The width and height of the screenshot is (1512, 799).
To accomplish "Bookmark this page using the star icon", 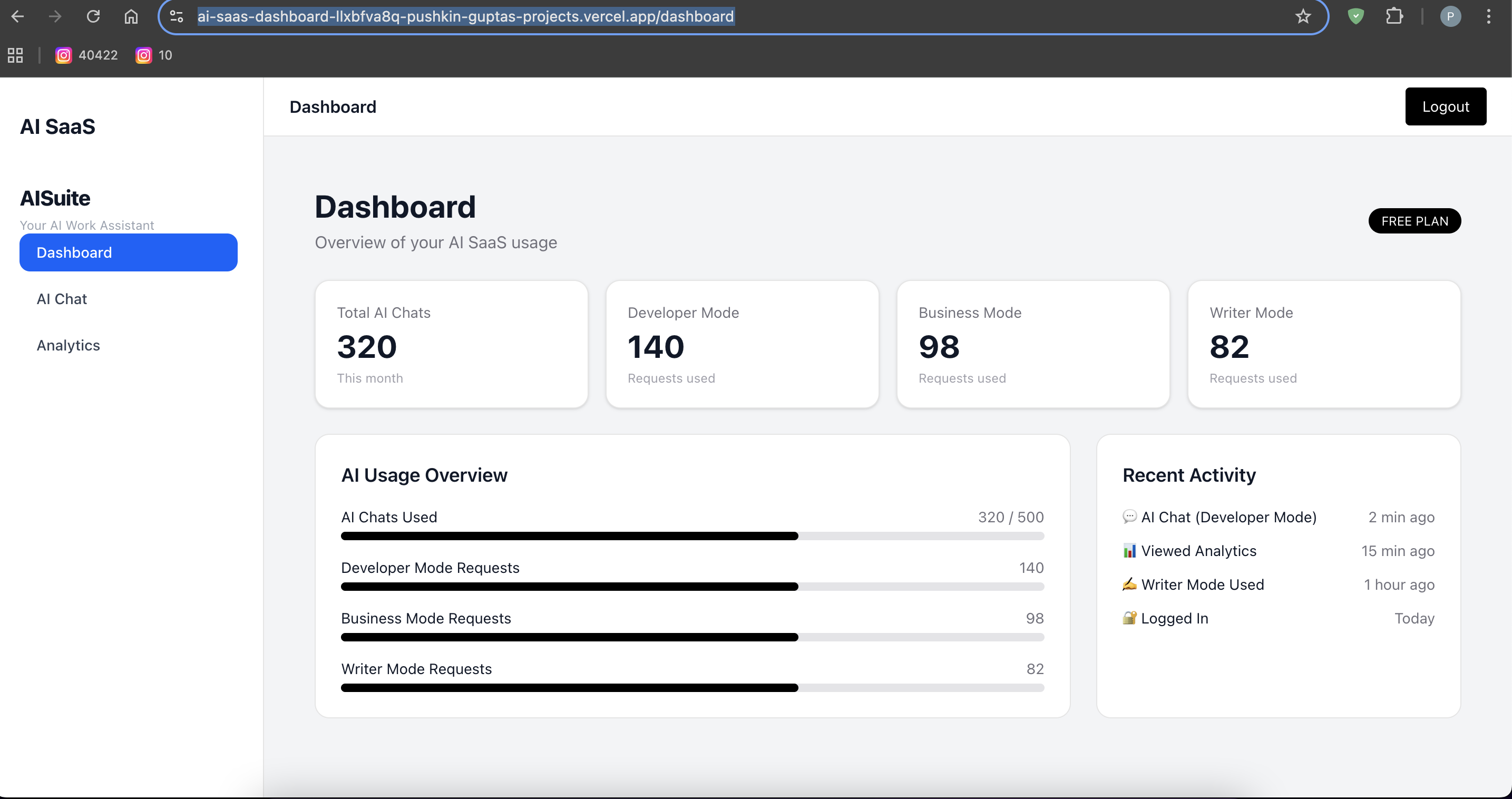I will click(1302, 16).
